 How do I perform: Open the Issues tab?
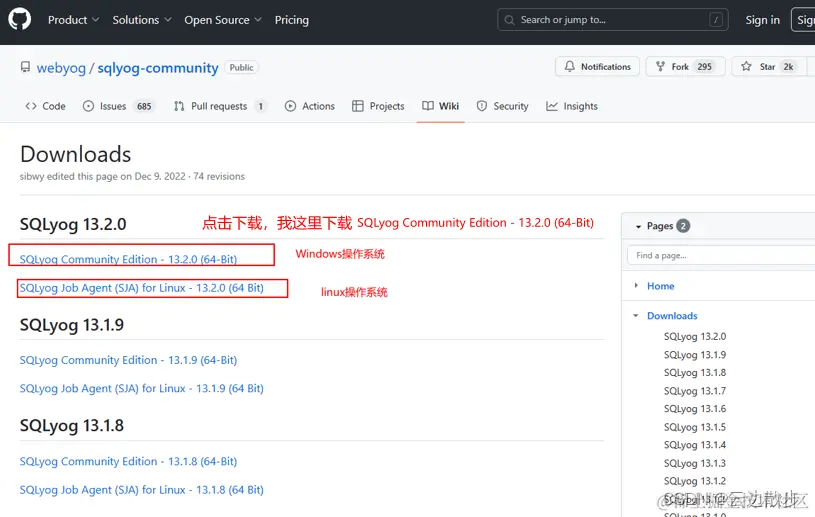tap(119, 106)
